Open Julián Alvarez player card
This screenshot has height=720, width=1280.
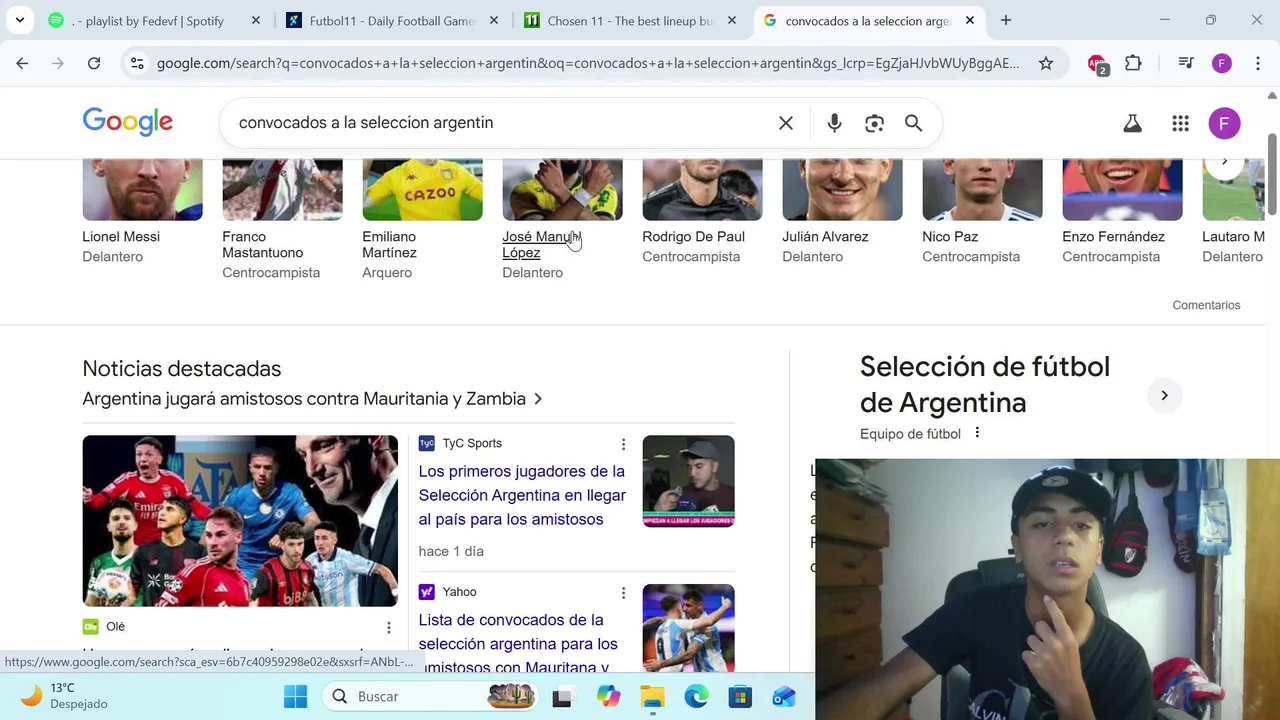pos(842,212)
